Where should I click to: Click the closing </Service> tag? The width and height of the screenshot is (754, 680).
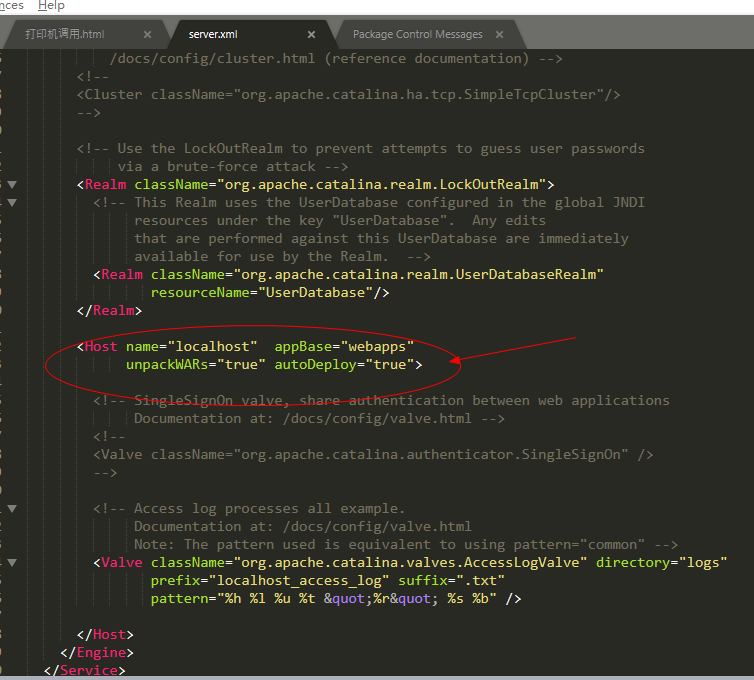click(84, 670)
